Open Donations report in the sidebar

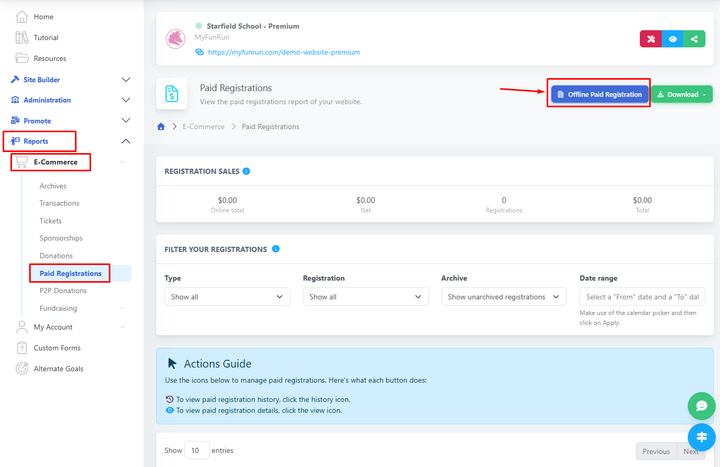56,255
